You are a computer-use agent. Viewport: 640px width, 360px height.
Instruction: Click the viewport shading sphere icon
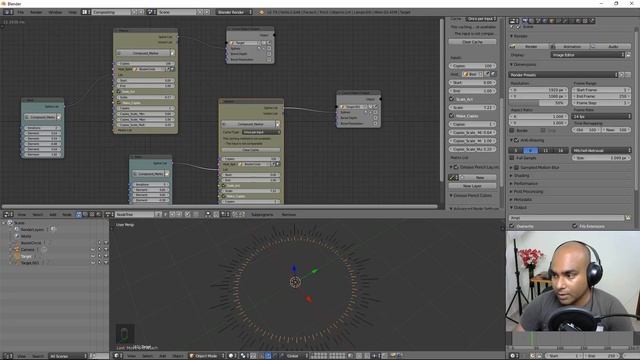coord(231,356)
